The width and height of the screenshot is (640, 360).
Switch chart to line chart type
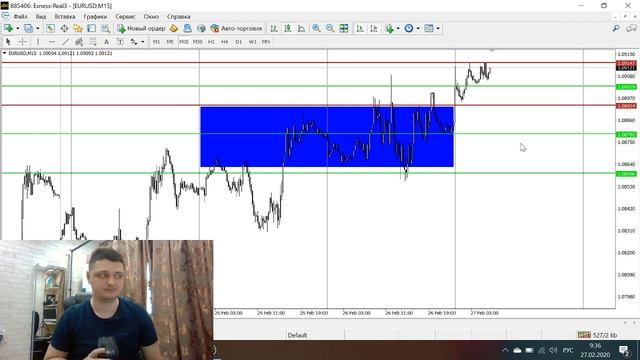(301, 28)
